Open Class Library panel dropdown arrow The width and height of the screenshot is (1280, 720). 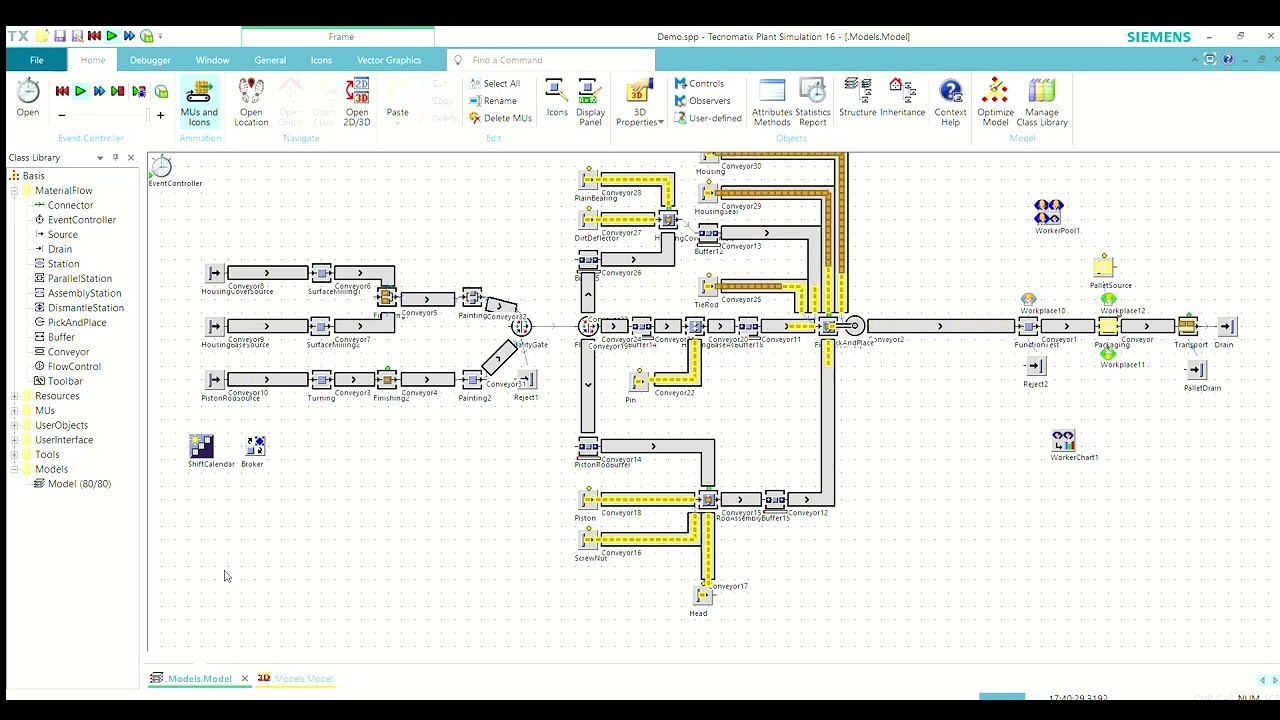click(x=100, y=158)
